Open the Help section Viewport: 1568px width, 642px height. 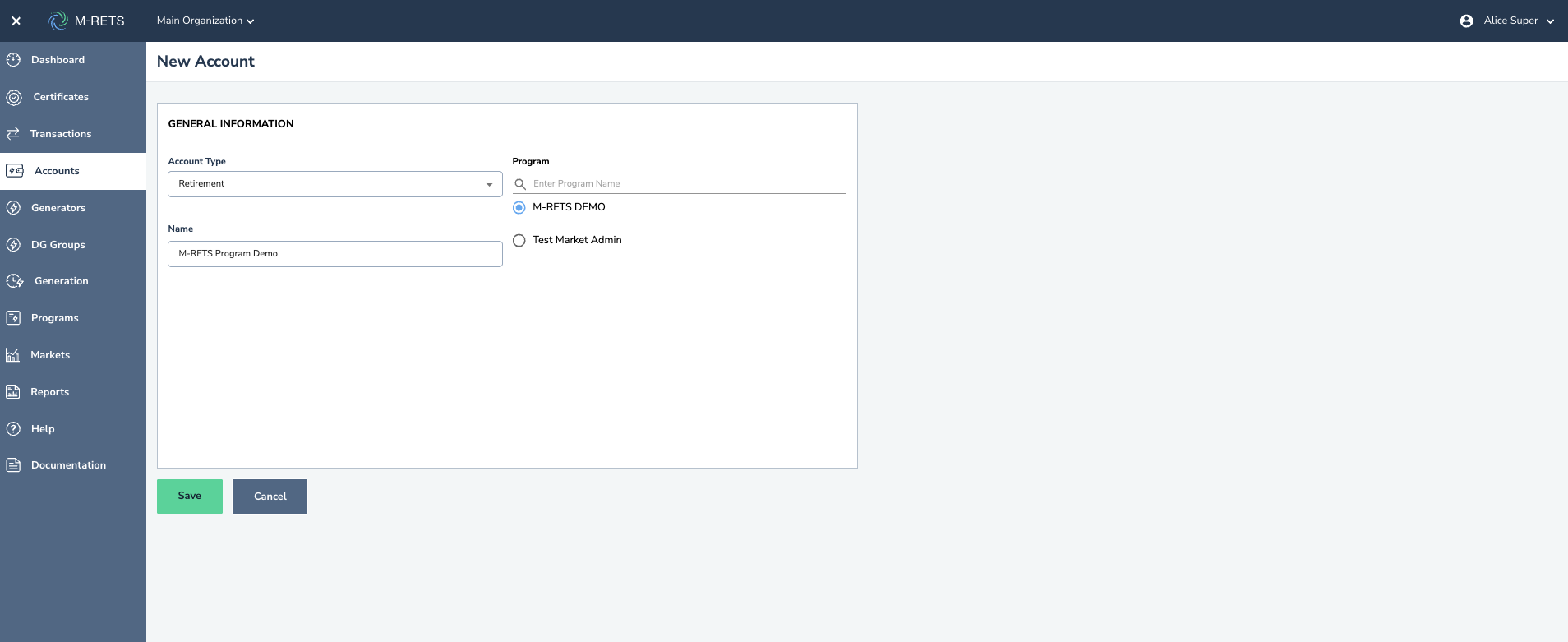pos(73,429)
